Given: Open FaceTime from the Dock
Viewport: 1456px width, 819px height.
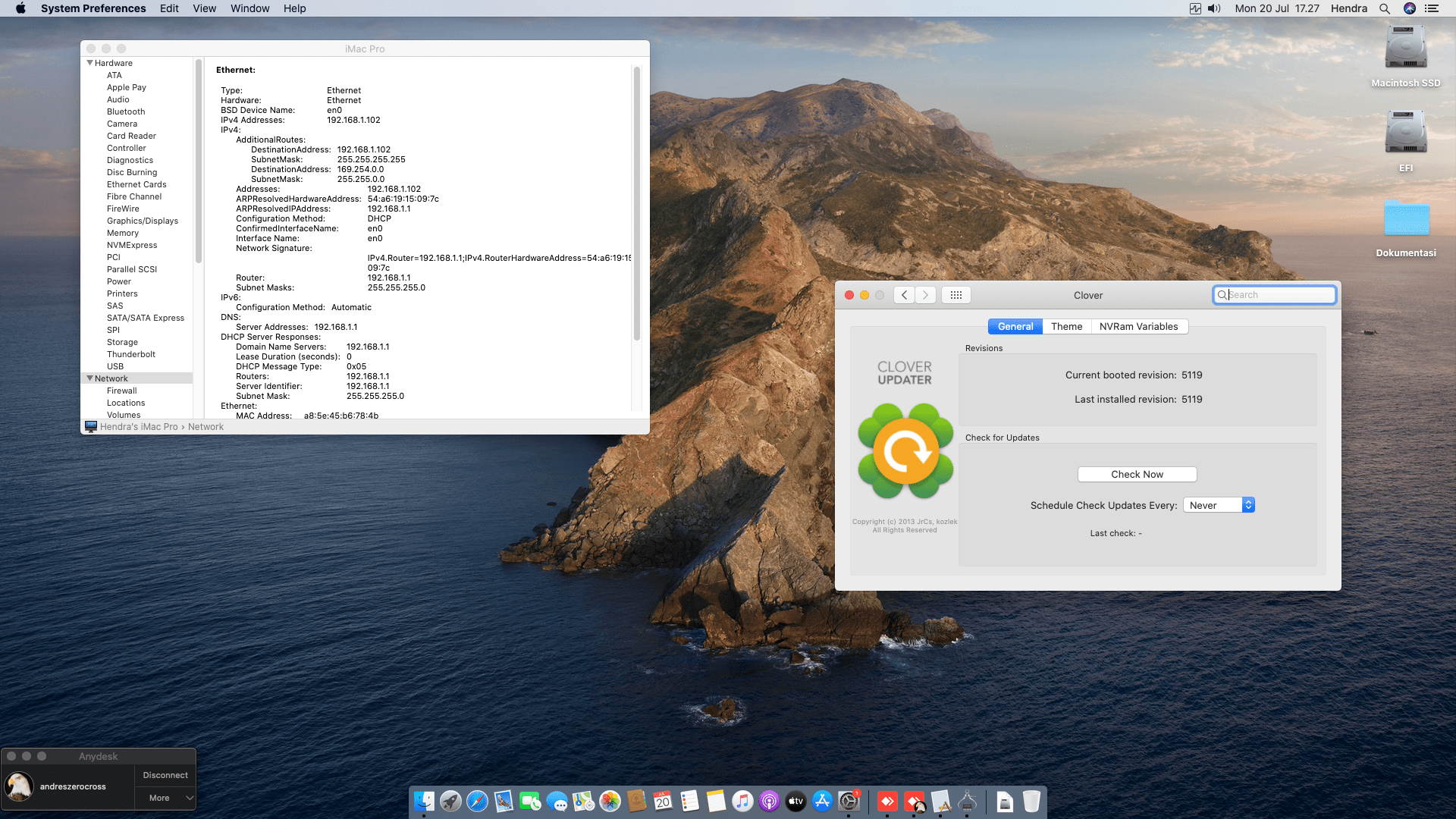Looking at the screenshot, I should [x=530, y=801].
